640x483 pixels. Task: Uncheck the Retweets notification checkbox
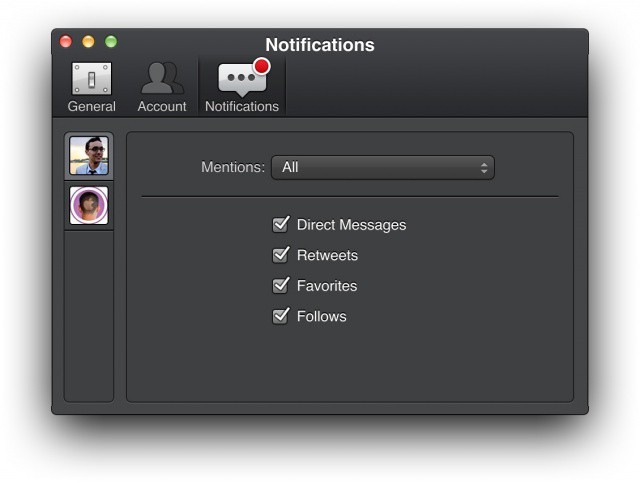point(281,255)
